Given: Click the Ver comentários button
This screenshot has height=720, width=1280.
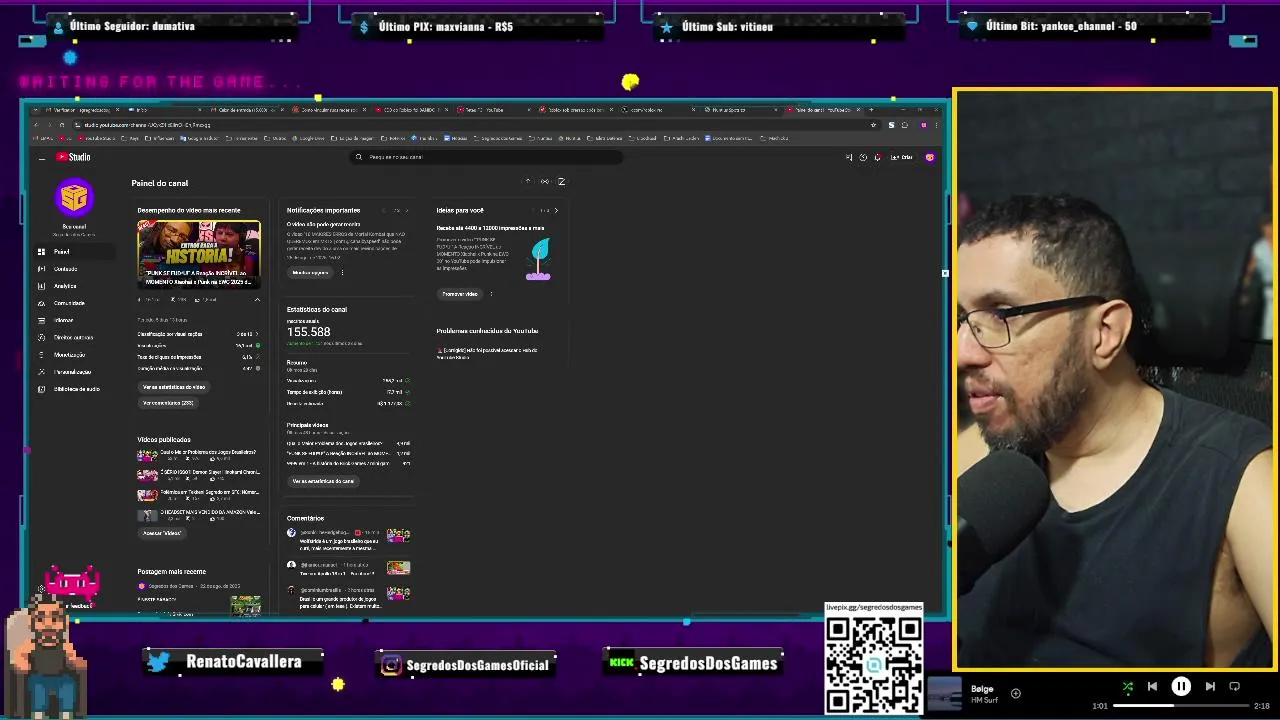Looking at the screenshot, I should [168, 403].
